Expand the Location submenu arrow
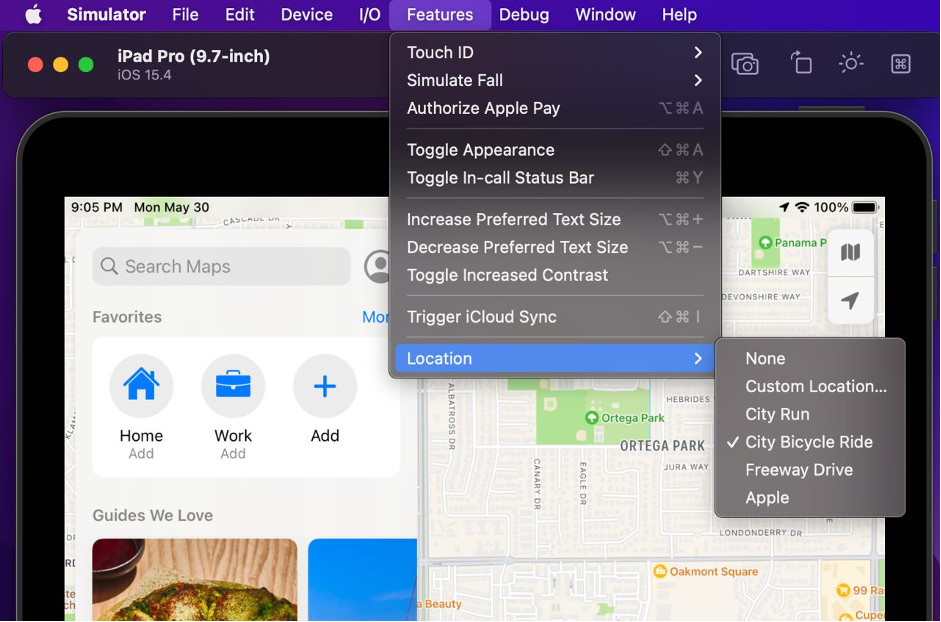 (697, 358)
